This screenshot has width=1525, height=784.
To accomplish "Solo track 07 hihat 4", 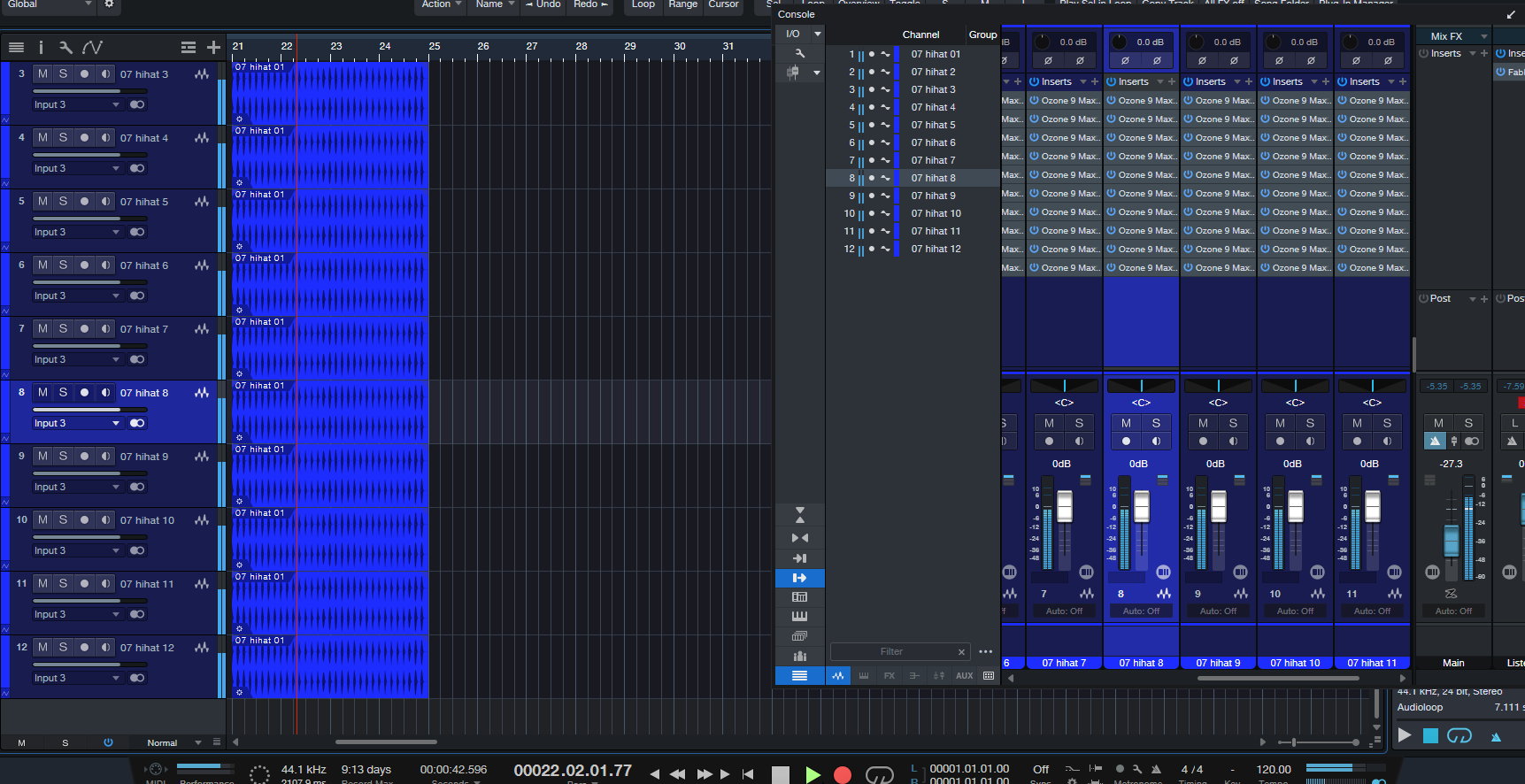I will click(x=63, y=137).
